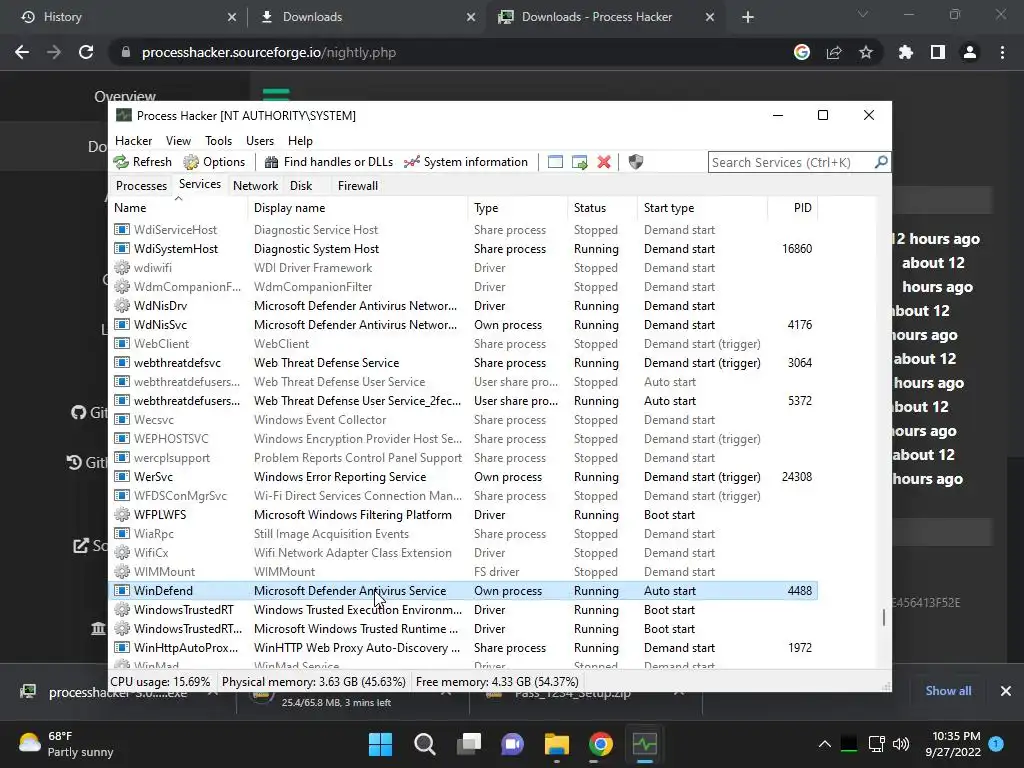This screenshot has width=1024, height=768.
Task: Switch to the Disk tab
Action: (301, 186)
